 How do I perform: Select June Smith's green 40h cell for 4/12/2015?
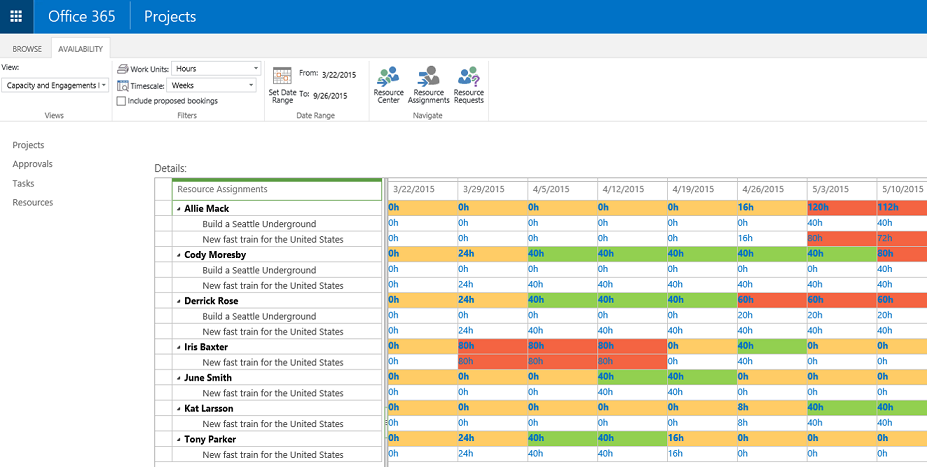(x=632, y=377)
